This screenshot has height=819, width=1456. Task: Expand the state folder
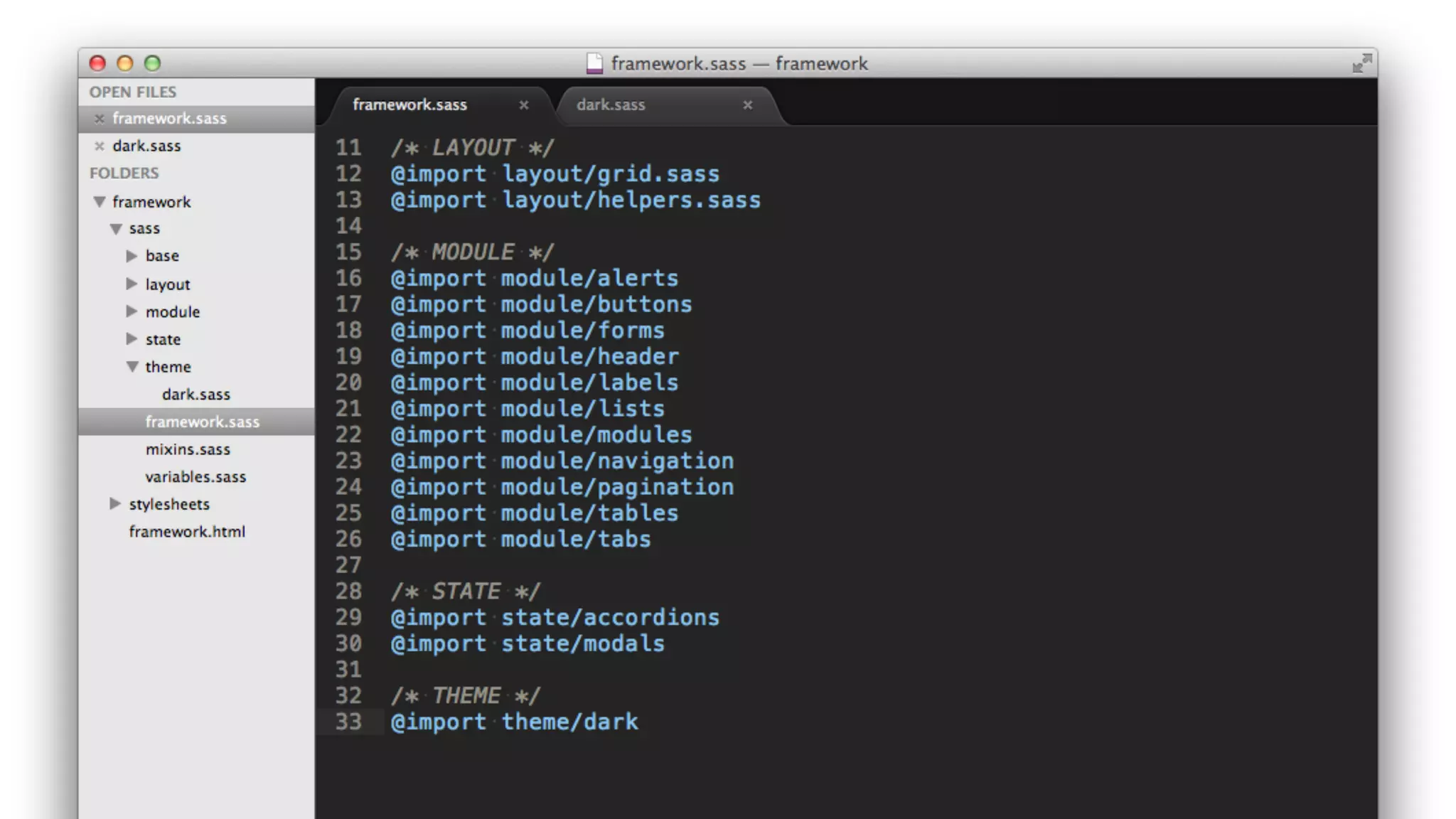tap(132, 339)
